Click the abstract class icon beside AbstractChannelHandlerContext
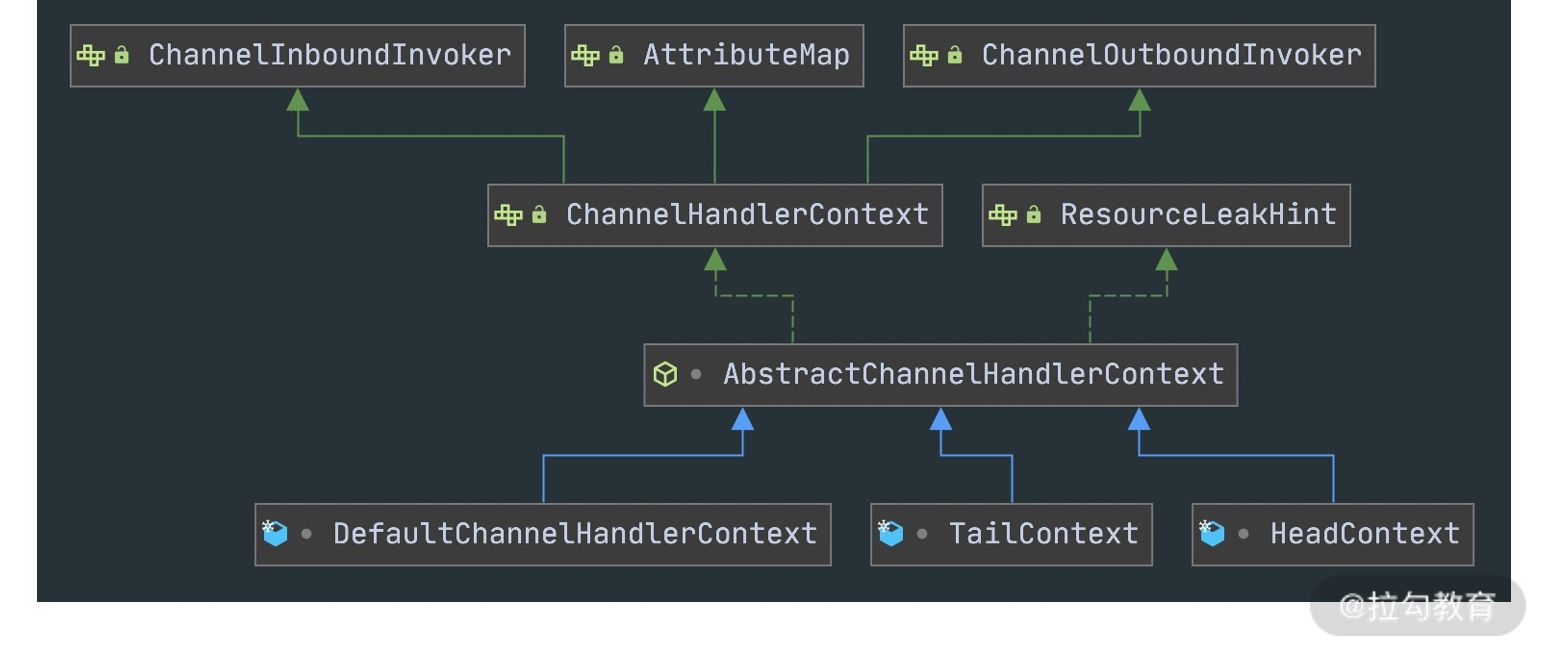Screen dimensions: 1548x656 click(664, 374)
